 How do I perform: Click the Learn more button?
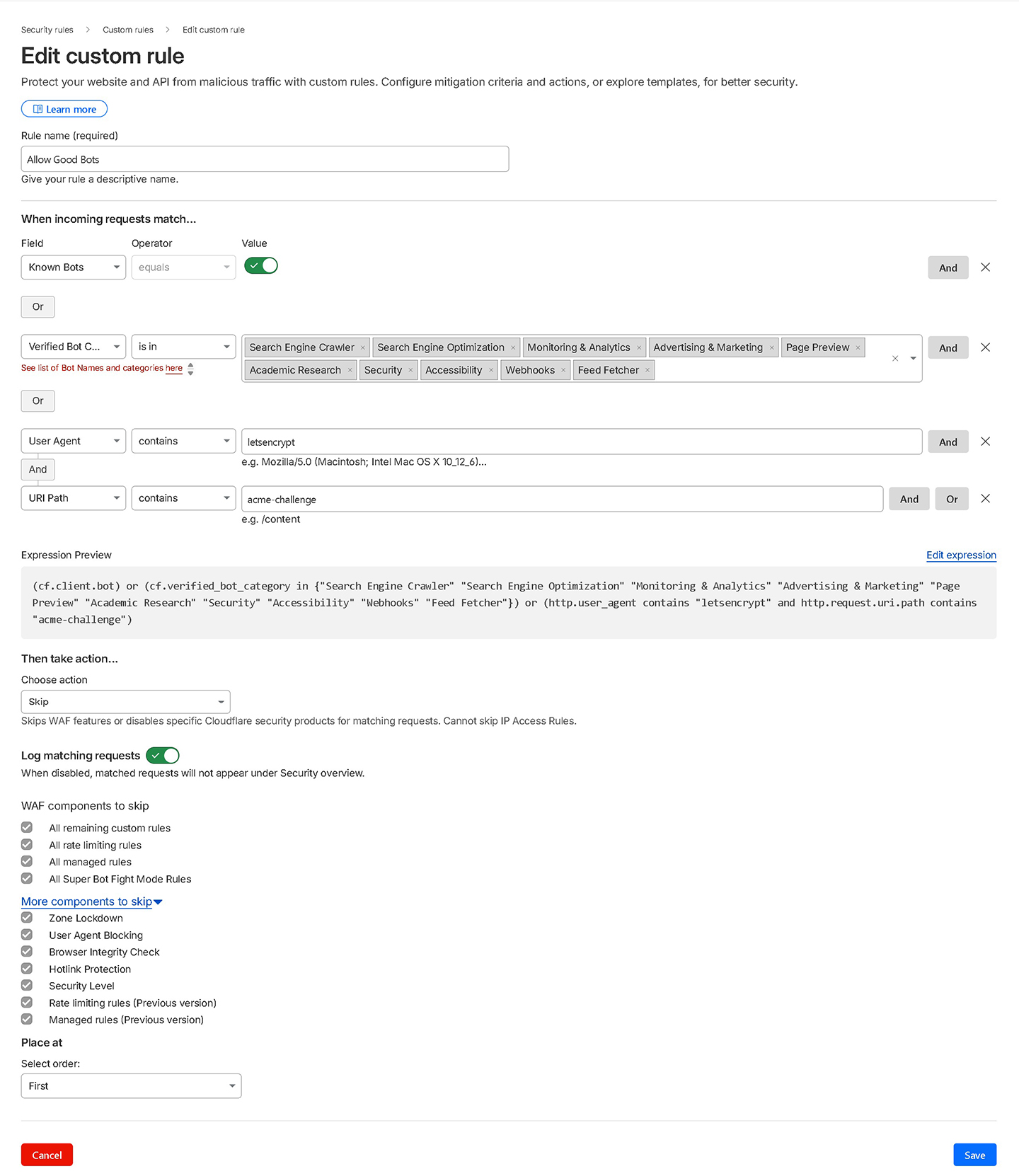[x=64, y=109]
